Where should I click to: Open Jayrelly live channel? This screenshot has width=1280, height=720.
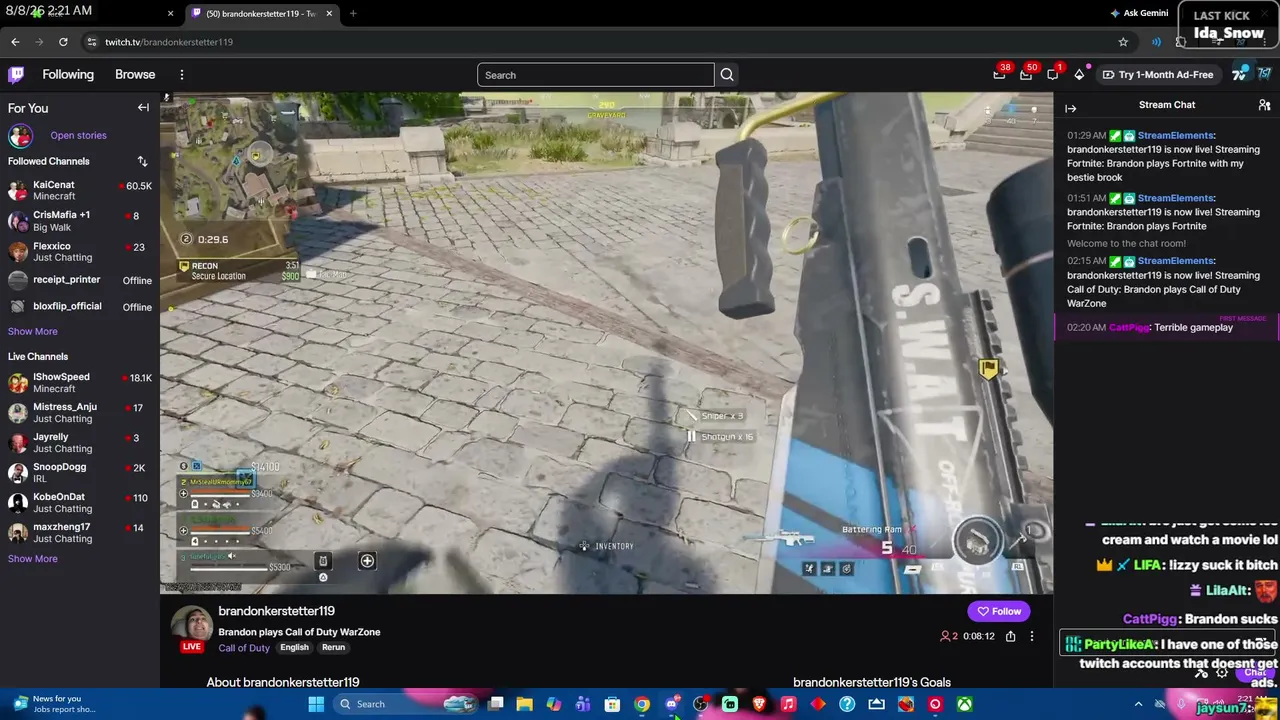point(80,443)
